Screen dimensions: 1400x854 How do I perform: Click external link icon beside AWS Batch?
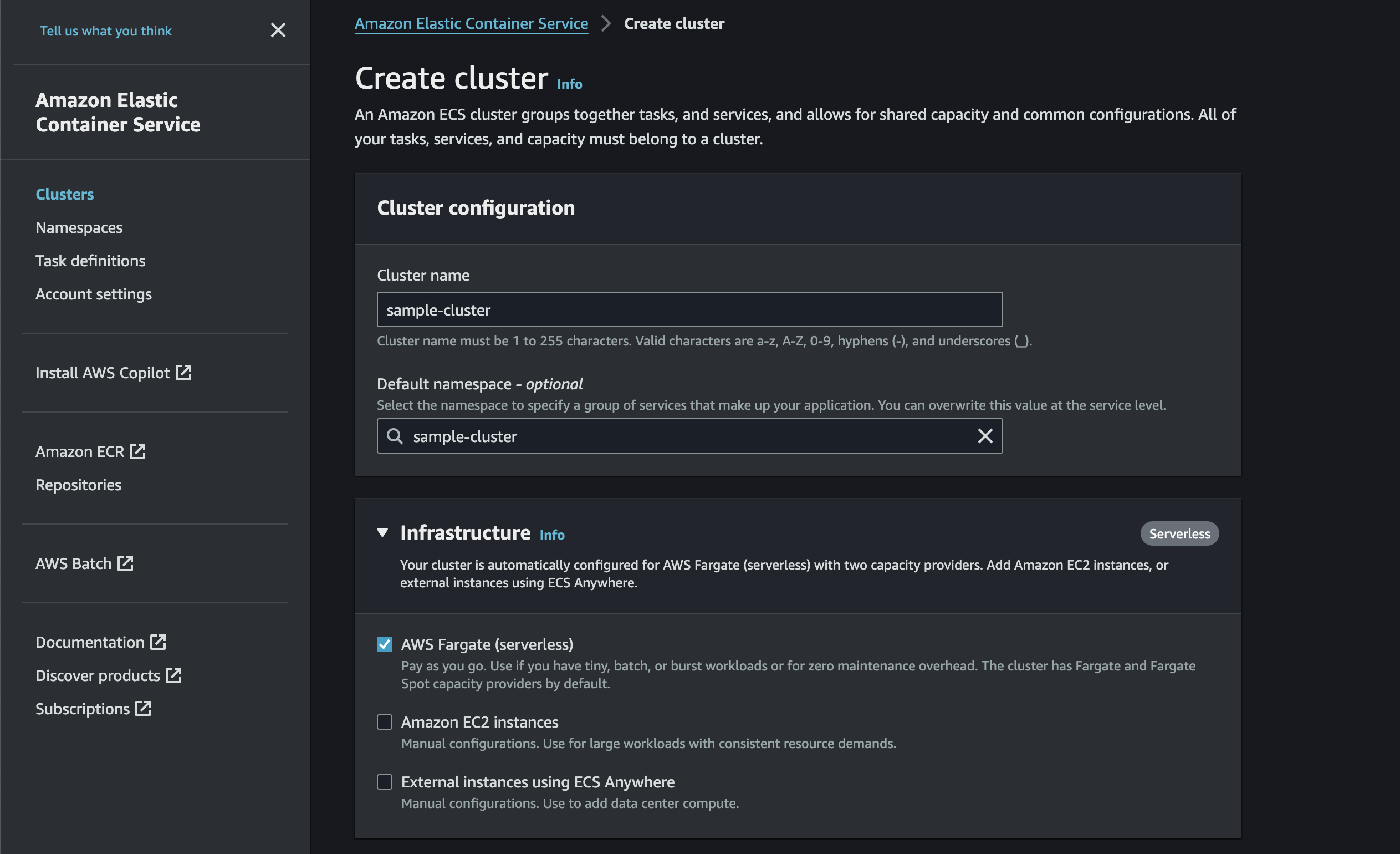click(x=125, y=563)
